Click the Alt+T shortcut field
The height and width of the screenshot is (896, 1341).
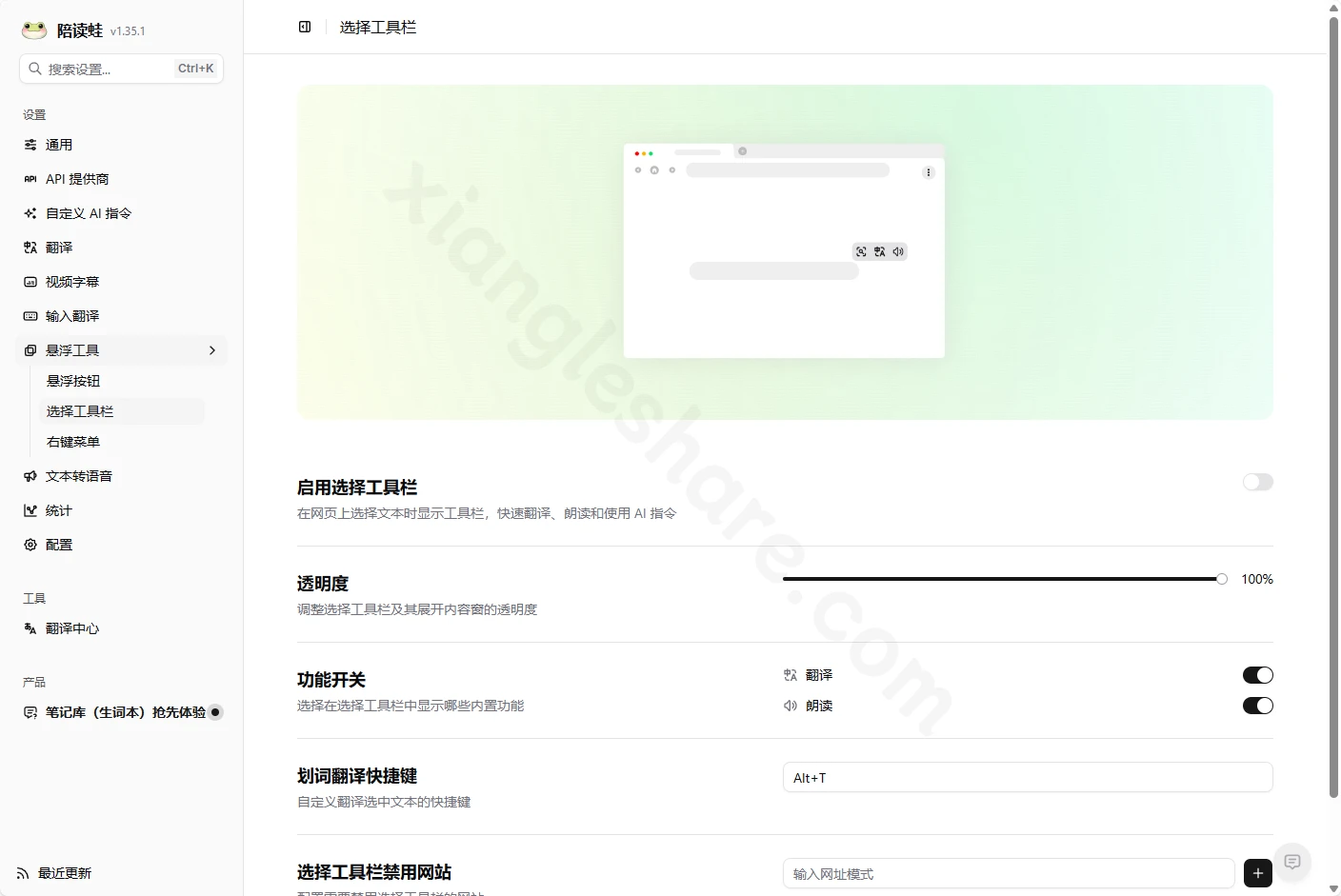pos(1028,777)
